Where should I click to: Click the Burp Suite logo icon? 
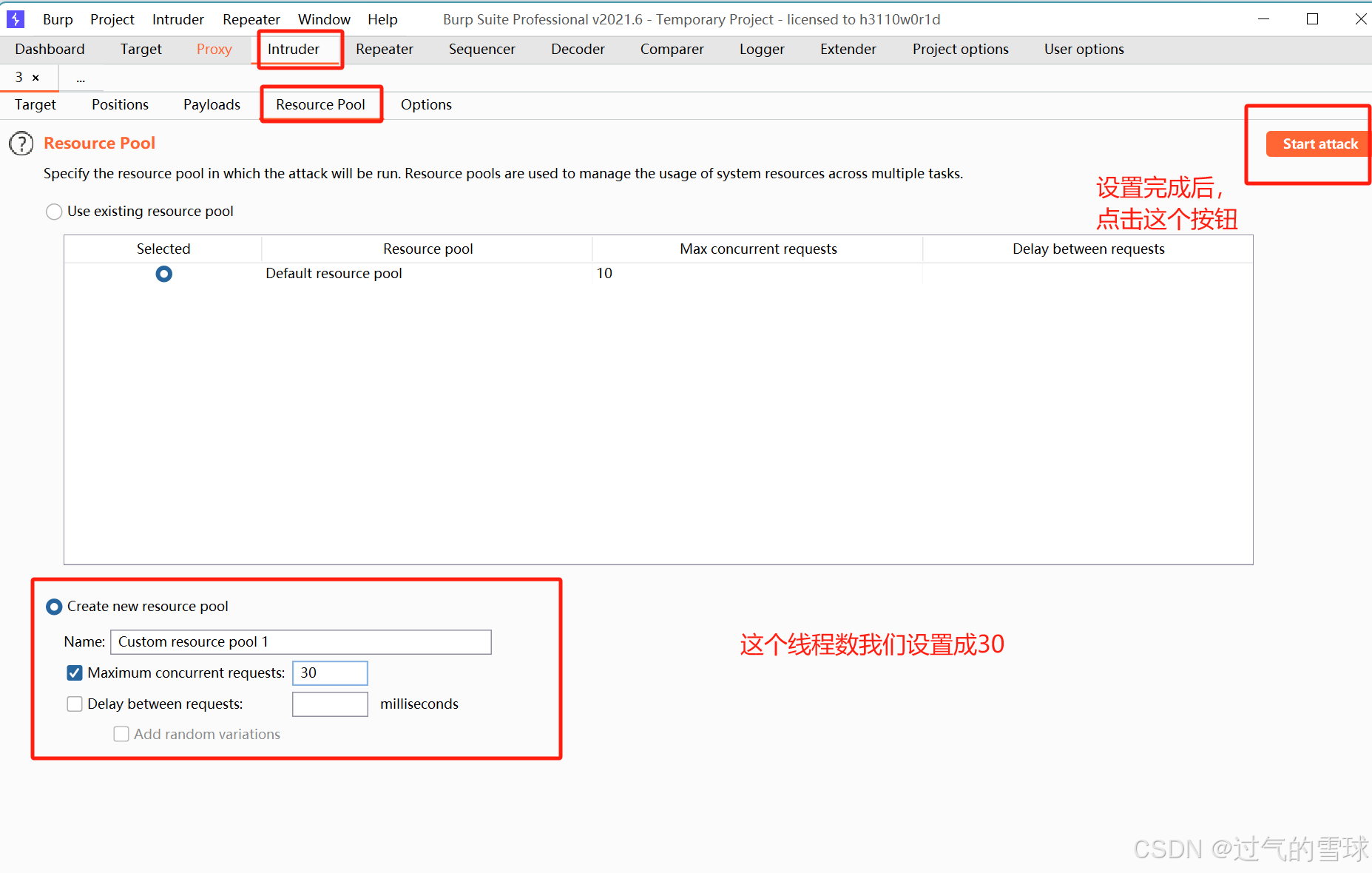16,18
